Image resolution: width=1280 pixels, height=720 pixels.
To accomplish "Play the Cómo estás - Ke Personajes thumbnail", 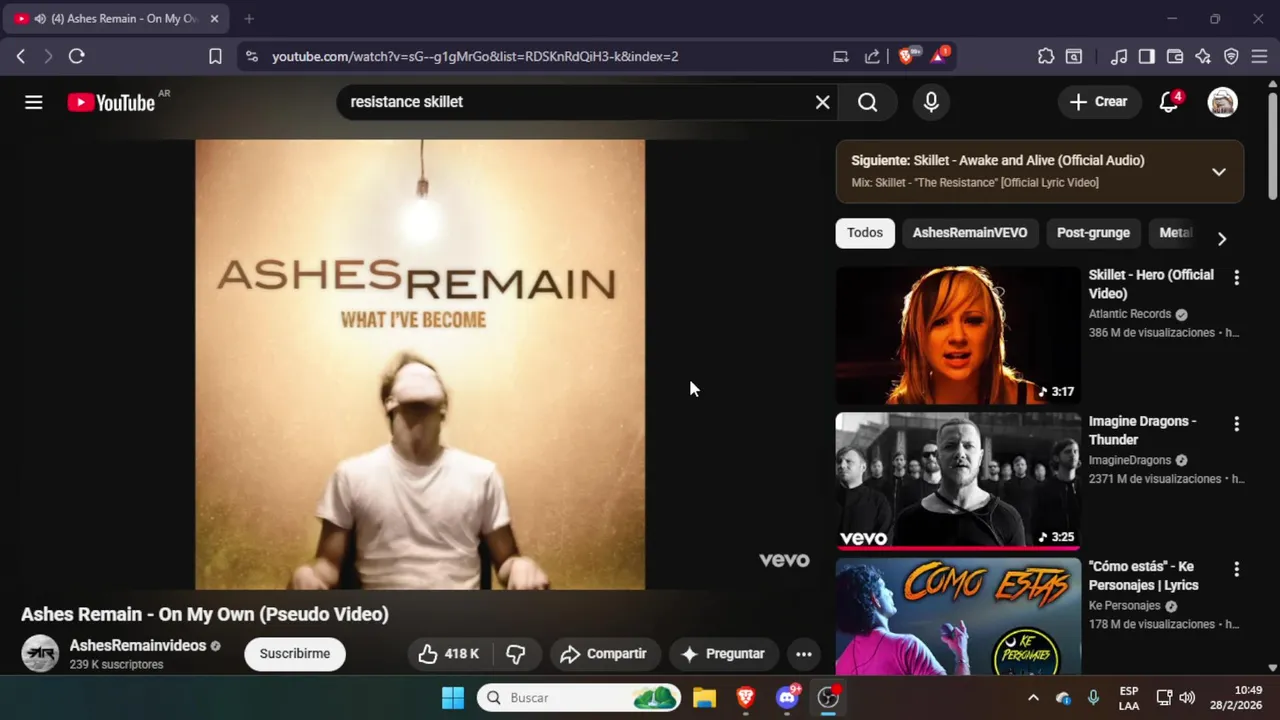I will click(x=958, y=617).
